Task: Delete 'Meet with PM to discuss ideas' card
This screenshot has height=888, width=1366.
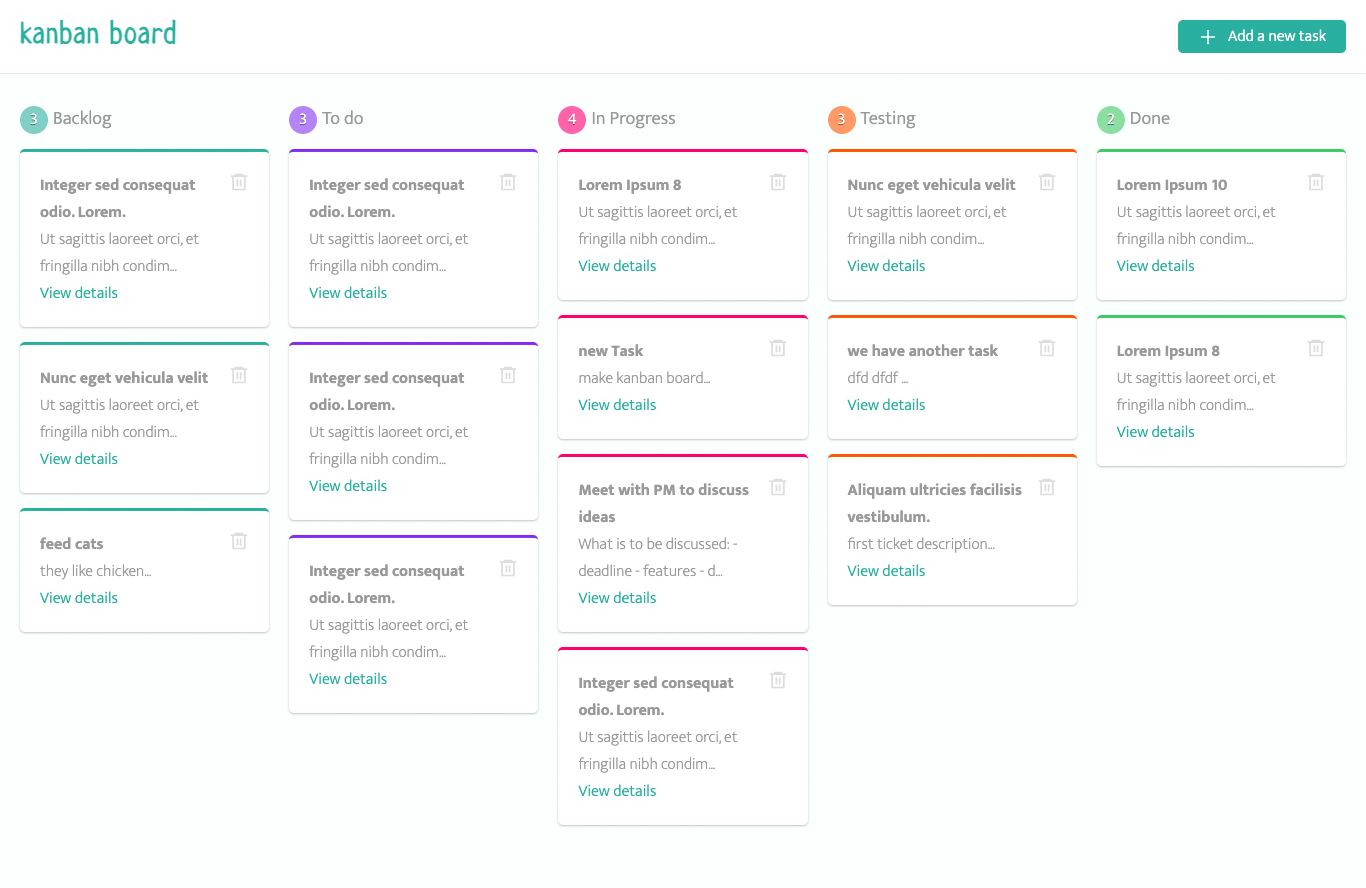Action: 778,487
